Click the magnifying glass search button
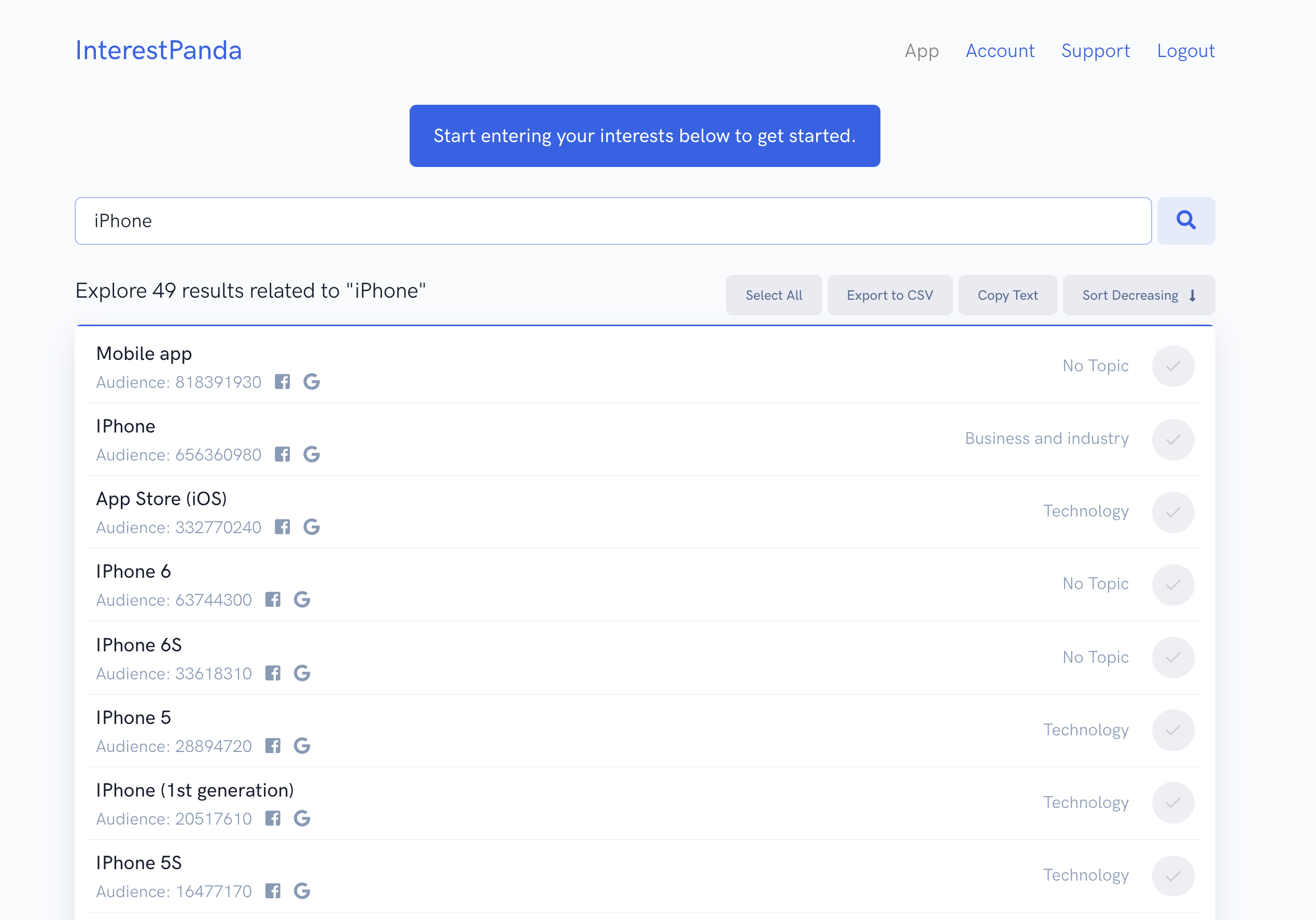The width and height of the screenshot is (1316, 920). 1185,221
